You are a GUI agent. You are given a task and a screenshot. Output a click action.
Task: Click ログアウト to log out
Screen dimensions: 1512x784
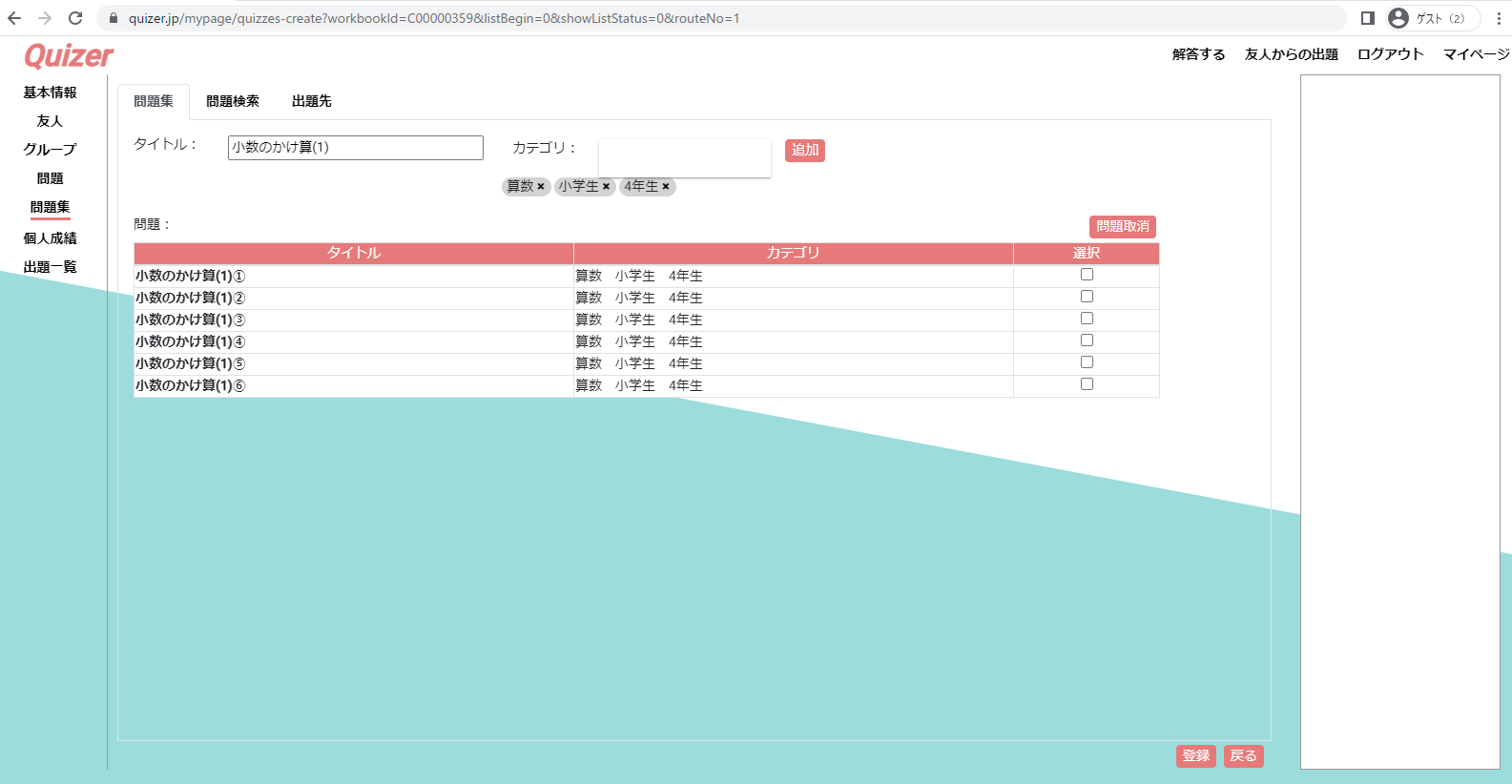1391,54
